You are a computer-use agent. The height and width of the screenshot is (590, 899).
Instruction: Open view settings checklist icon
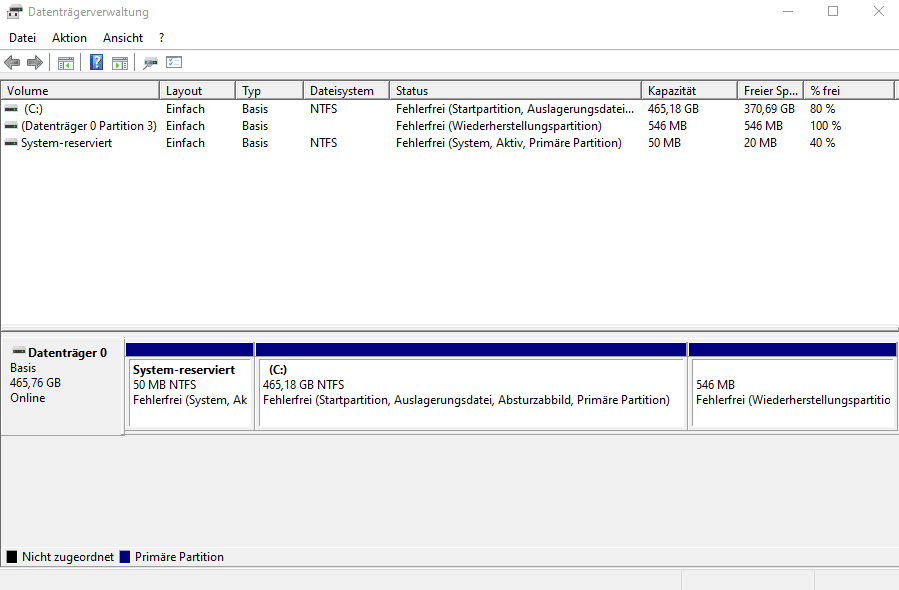174,62
